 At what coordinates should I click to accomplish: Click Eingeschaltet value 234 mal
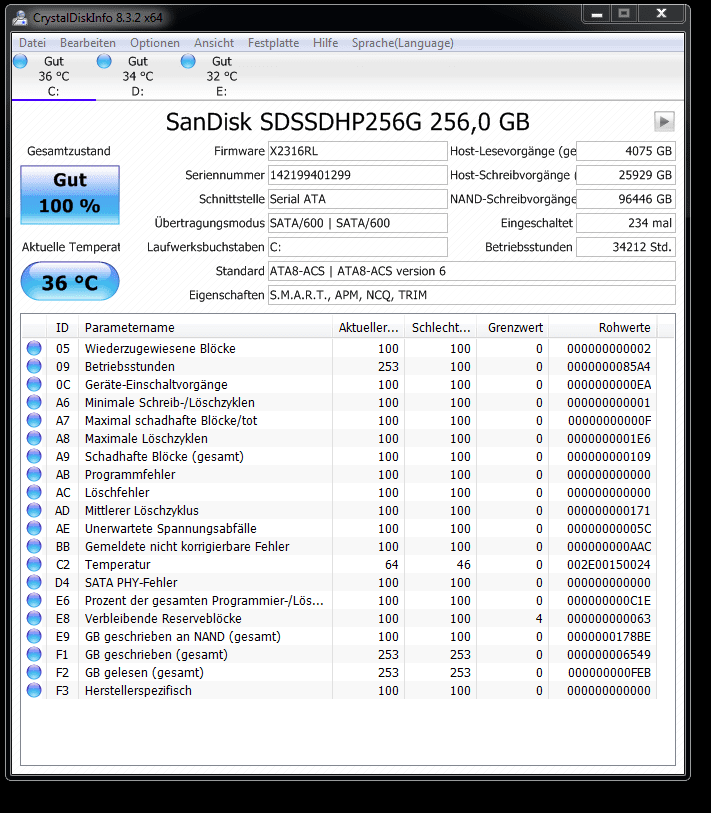coord(625,223)
